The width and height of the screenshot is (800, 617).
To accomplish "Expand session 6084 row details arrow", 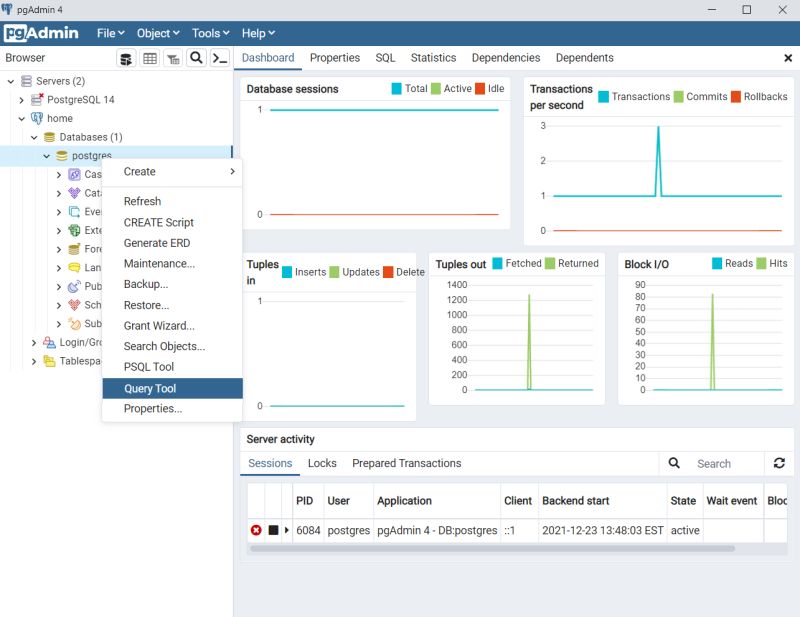I will [x=287, y=530].
